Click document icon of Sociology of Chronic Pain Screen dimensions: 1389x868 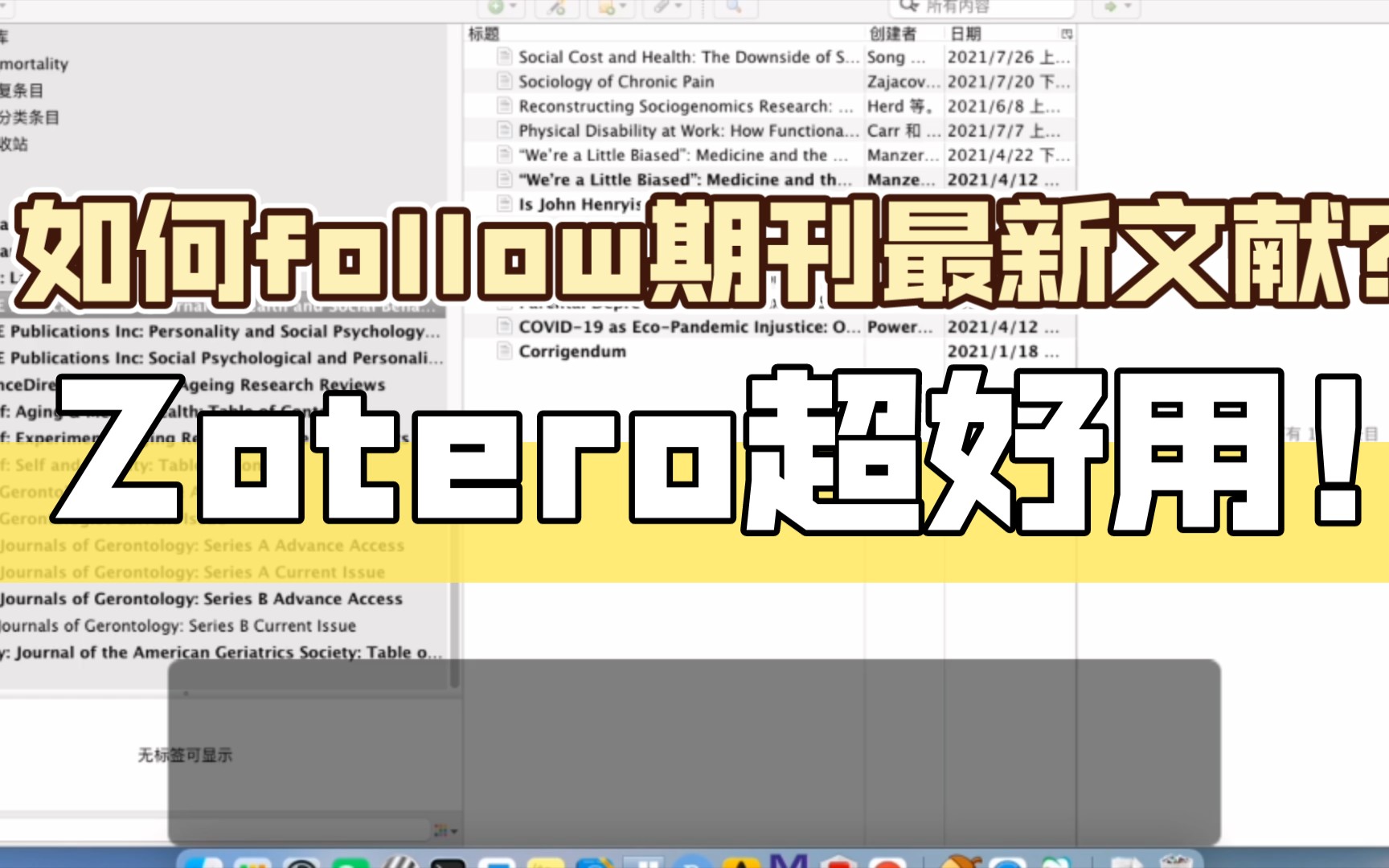(505, 81)
